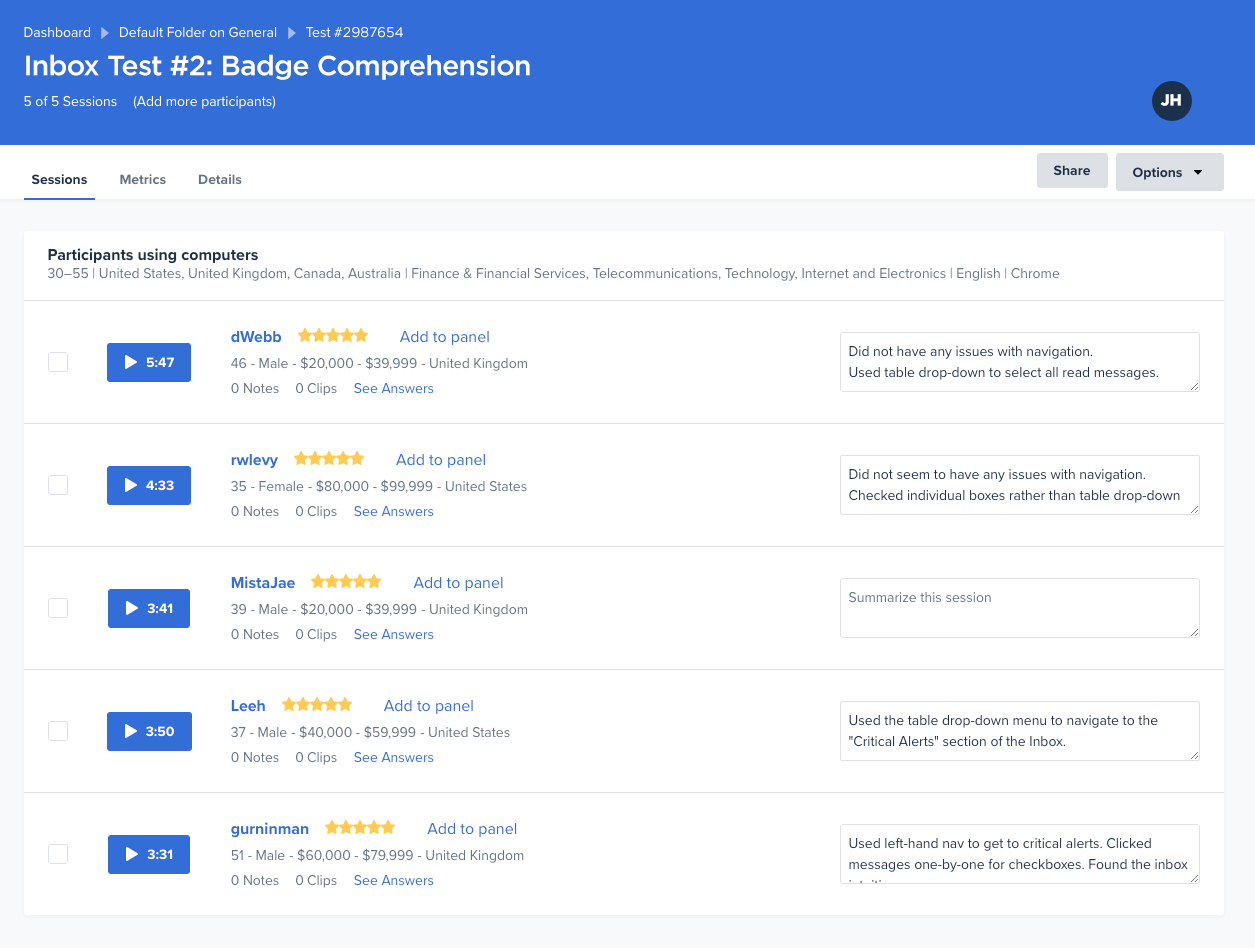1255x948 pixels.
Task: Play gurninman's 3:31 session recording
Action: click(148, 854)
